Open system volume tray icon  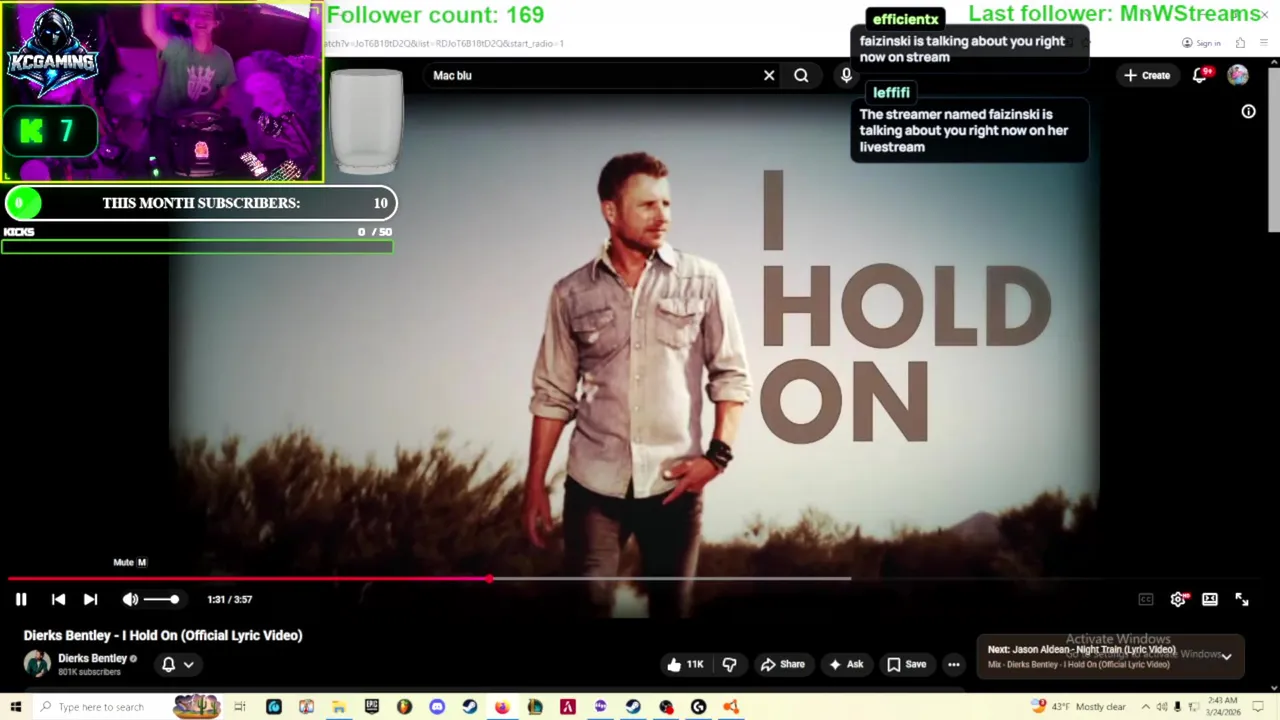(x=1161, y=707)
